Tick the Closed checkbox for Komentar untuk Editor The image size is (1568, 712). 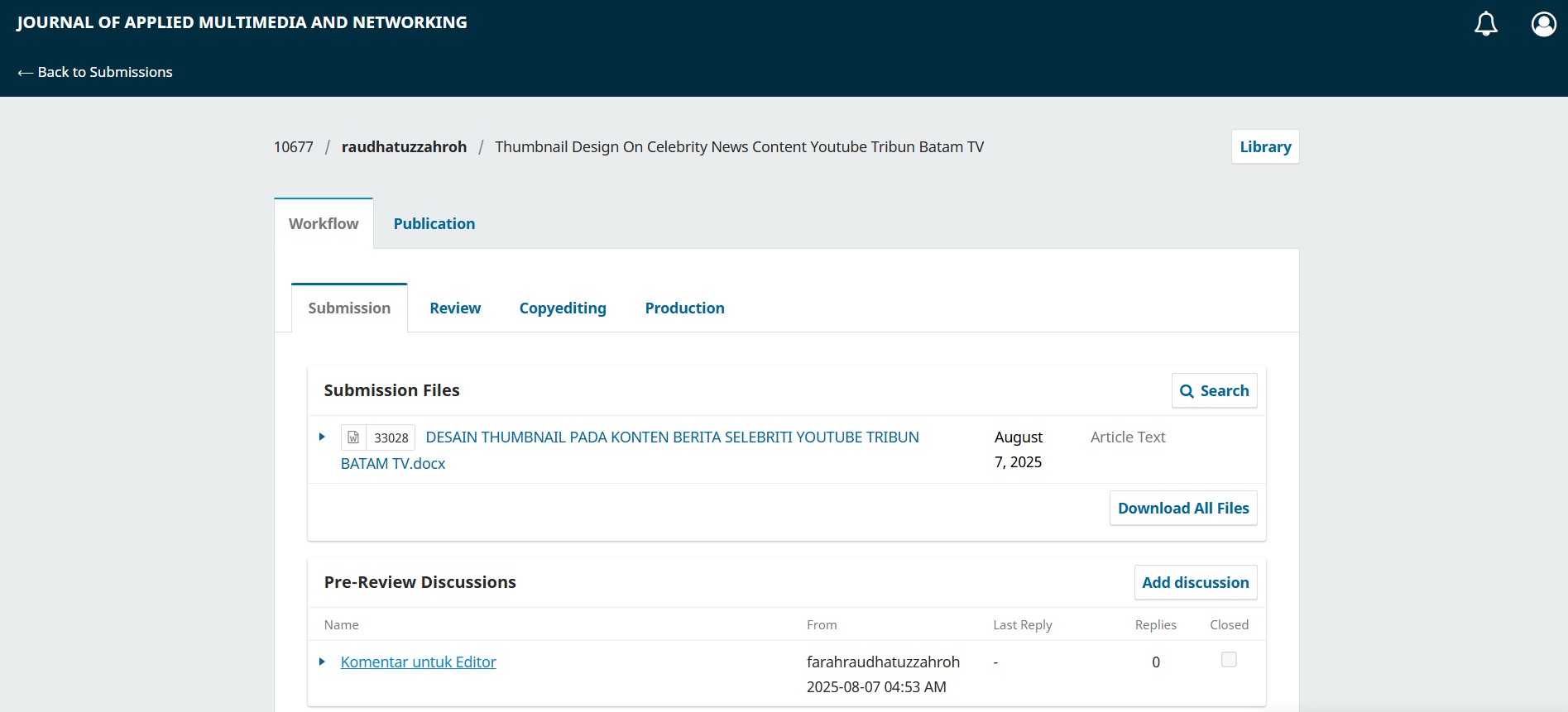pyautogui.click(x=1229, y=660)
